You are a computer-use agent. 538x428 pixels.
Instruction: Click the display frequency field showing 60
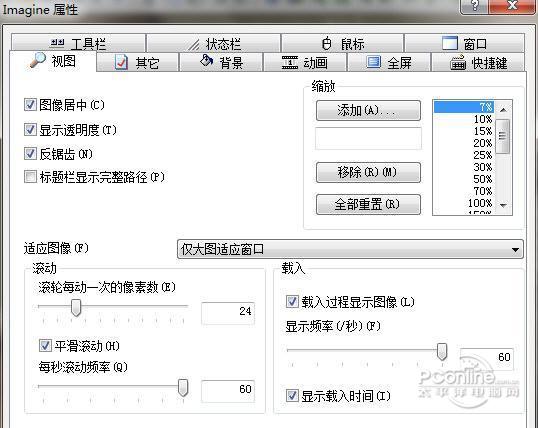(x=487, y=358)
